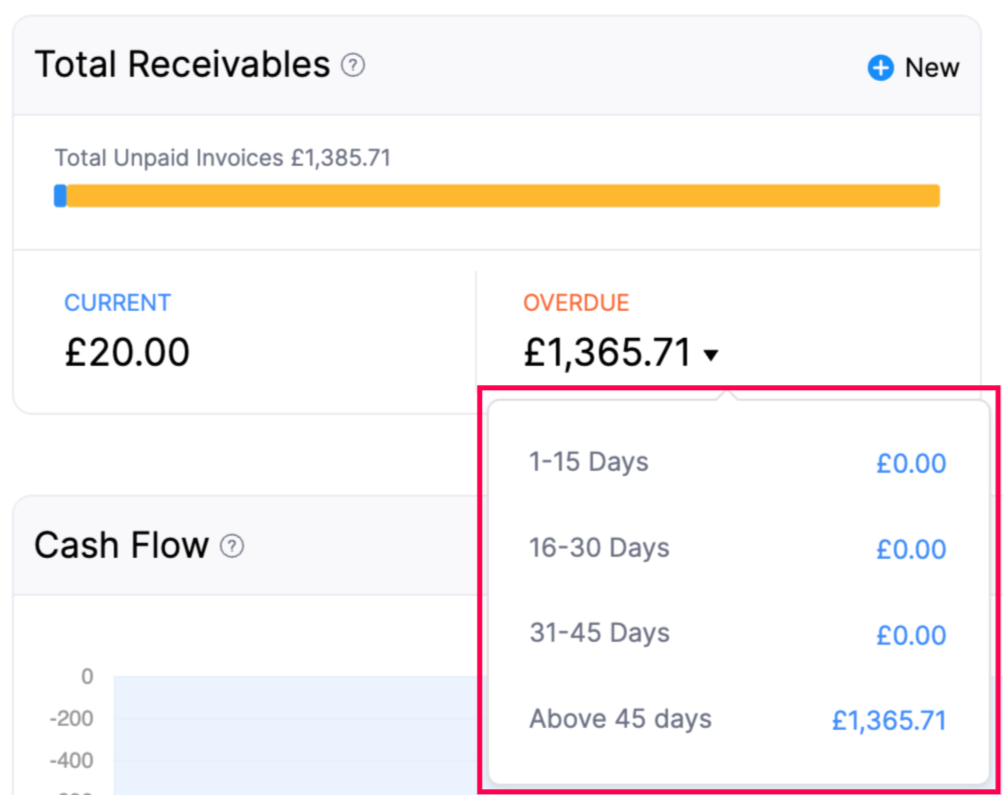This screenshot has width=1003, height=795.
Task: Select the Current amount £20.00
Action: tap(126, 351)
